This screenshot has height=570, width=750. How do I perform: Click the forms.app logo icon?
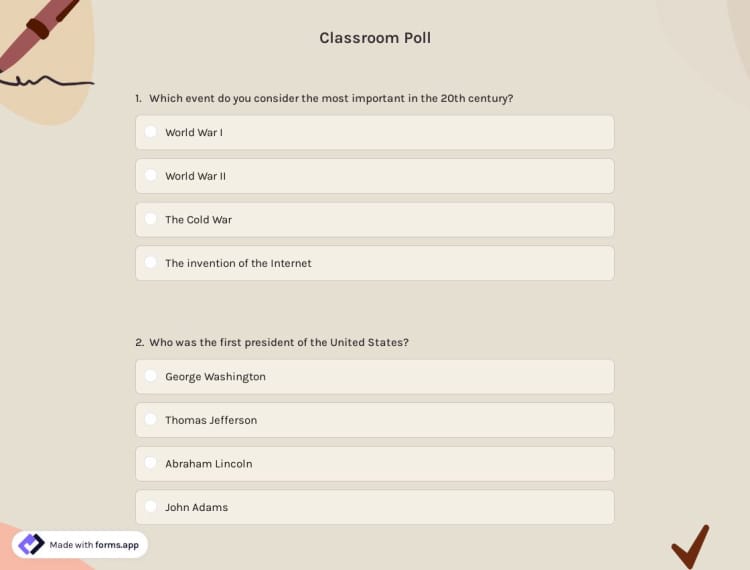[32, 544]
